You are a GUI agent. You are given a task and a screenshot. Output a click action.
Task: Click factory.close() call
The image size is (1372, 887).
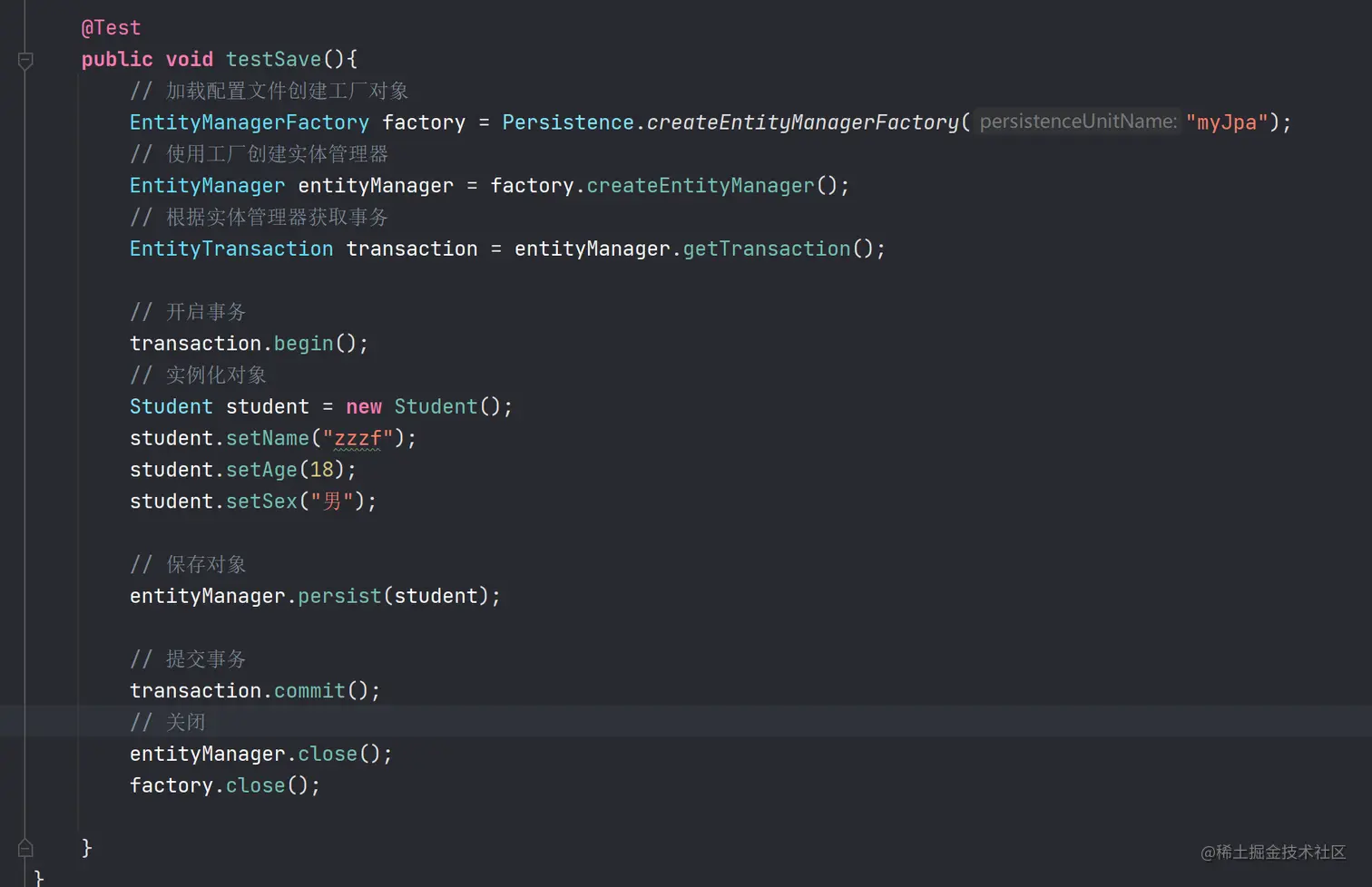tap(225, 785)
